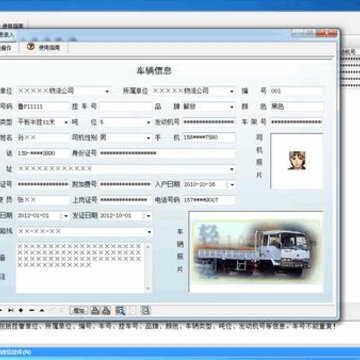
Task: Expand the 吨位 tonnage dropdown
Action: pyautogui.click(x=148, y=123)
